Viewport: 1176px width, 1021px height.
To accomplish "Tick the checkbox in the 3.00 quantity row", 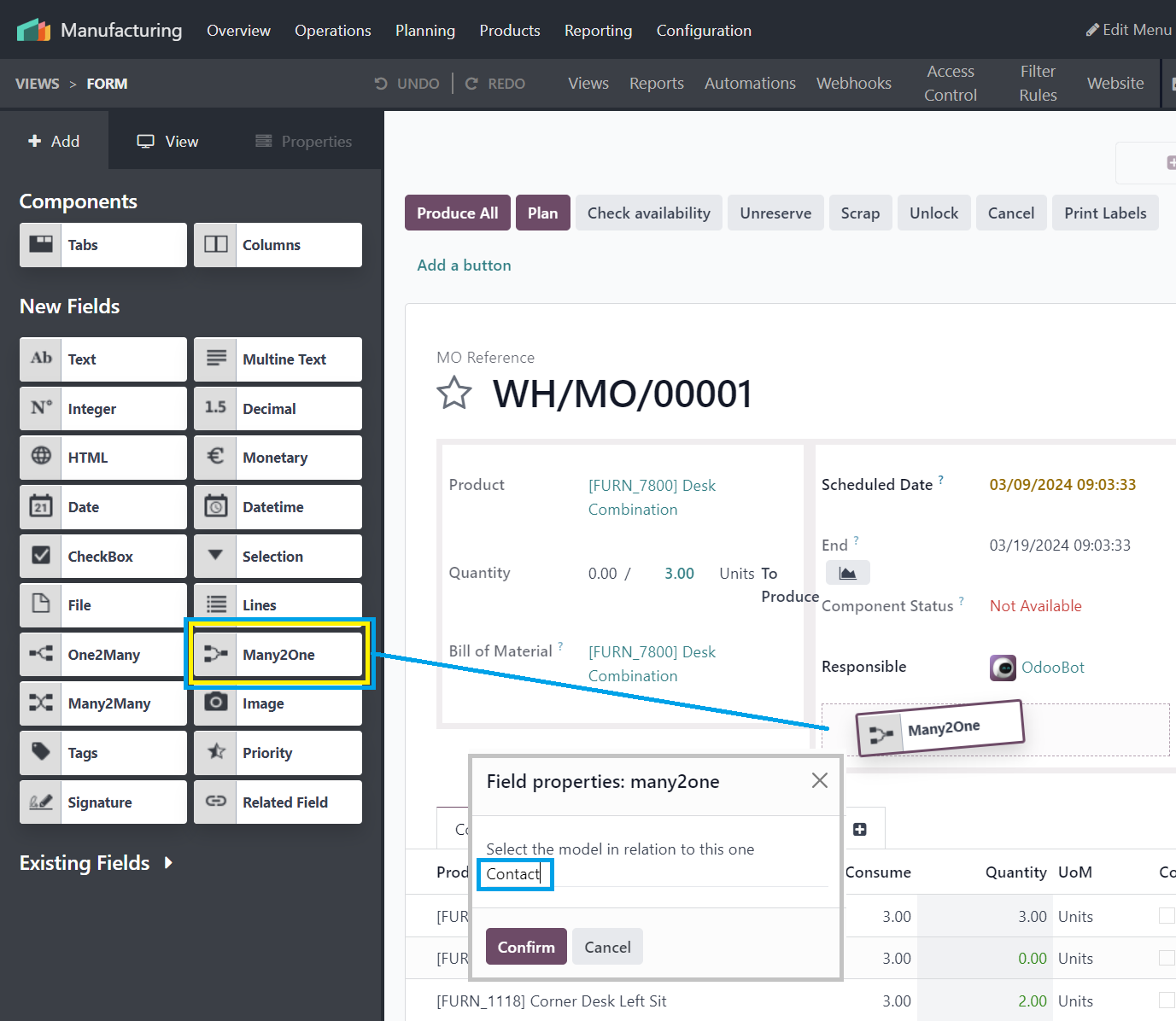I will pos(1167,916).
